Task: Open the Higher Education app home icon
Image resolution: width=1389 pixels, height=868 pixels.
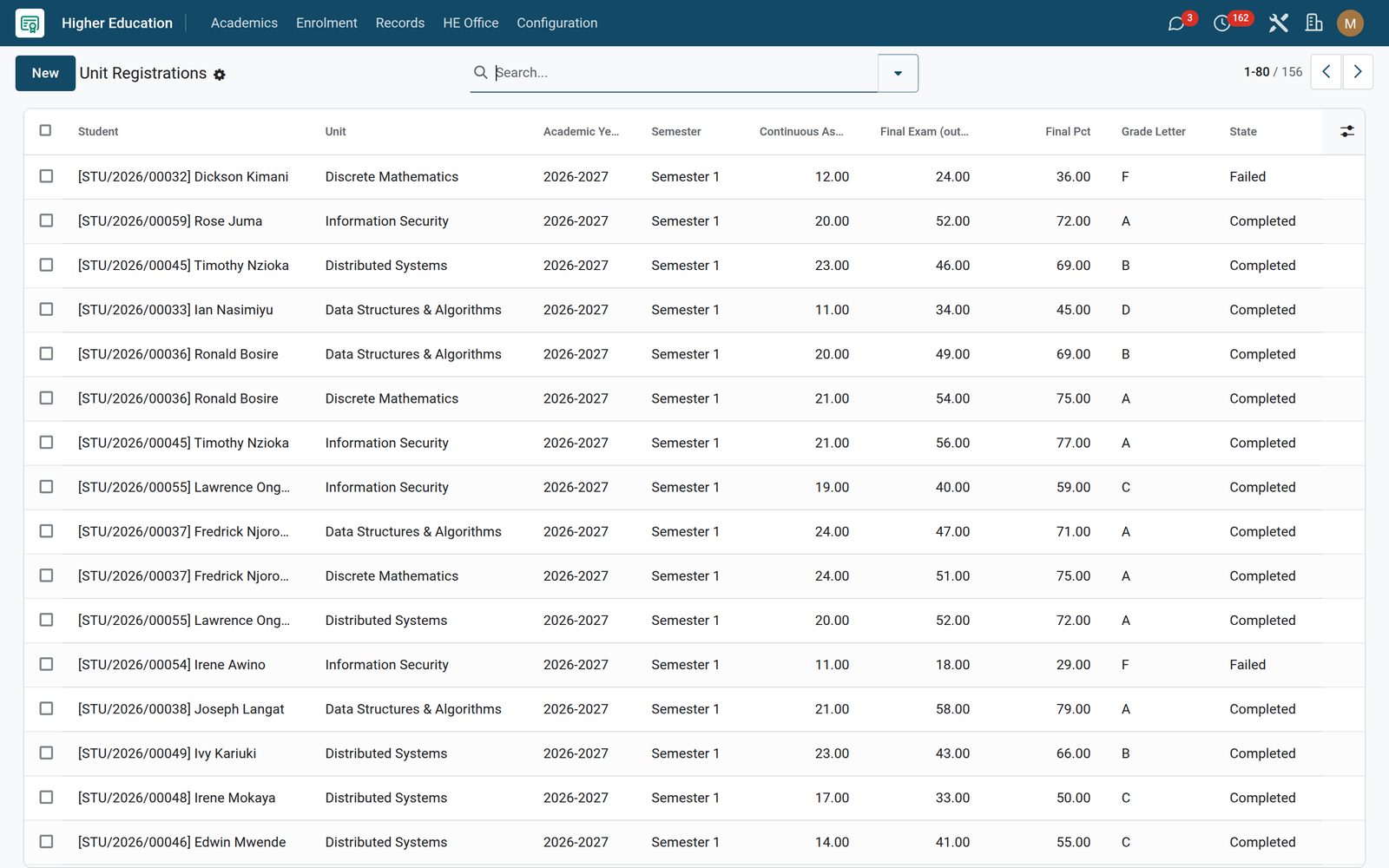Action: coord(30,23)
